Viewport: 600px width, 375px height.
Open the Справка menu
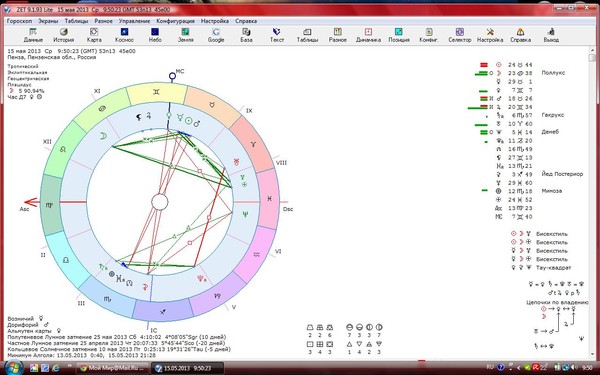click(246, 21)
